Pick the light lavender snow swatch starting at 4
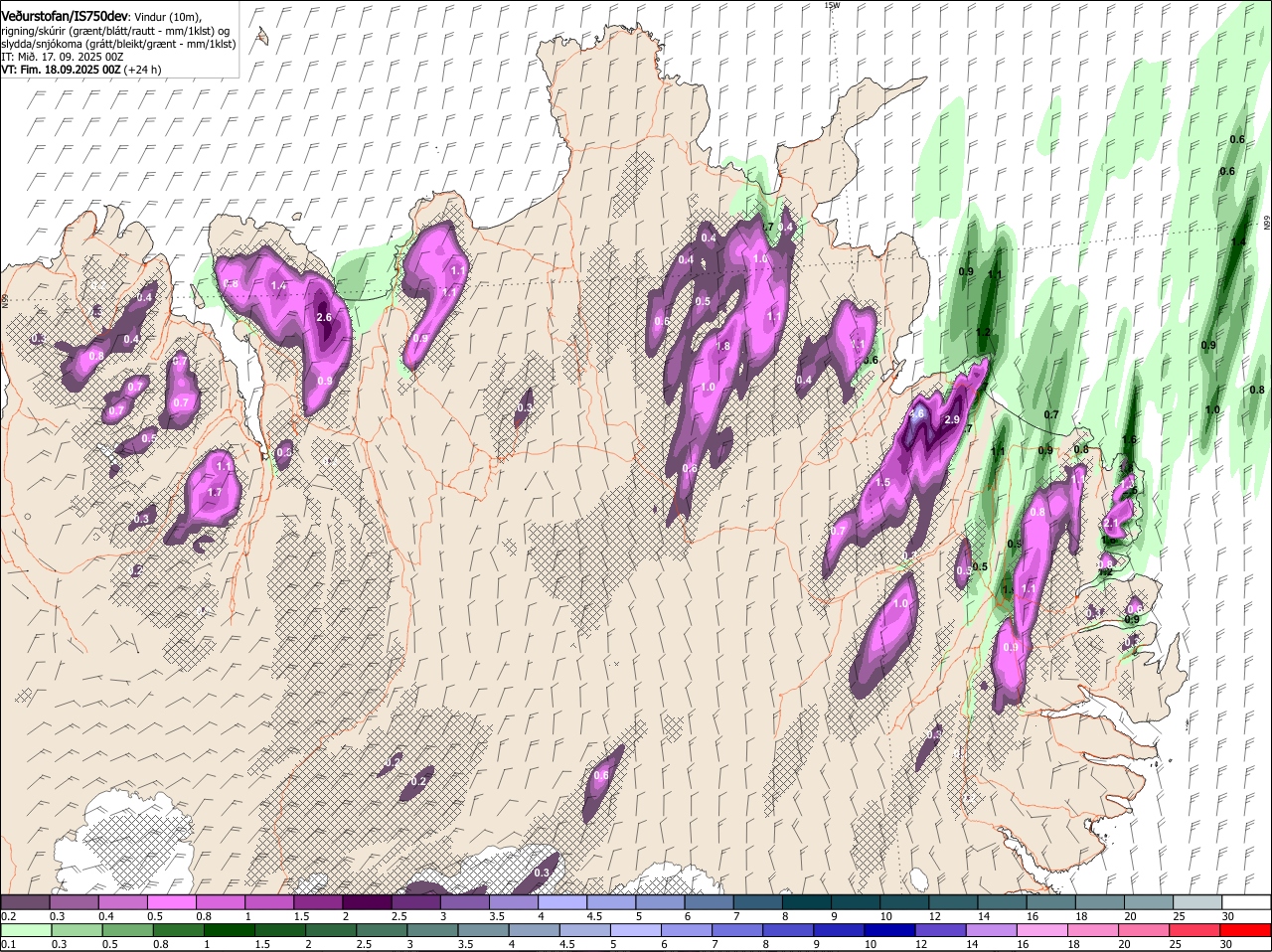Viewport: 1272px width, 952px height. (562, 901)
